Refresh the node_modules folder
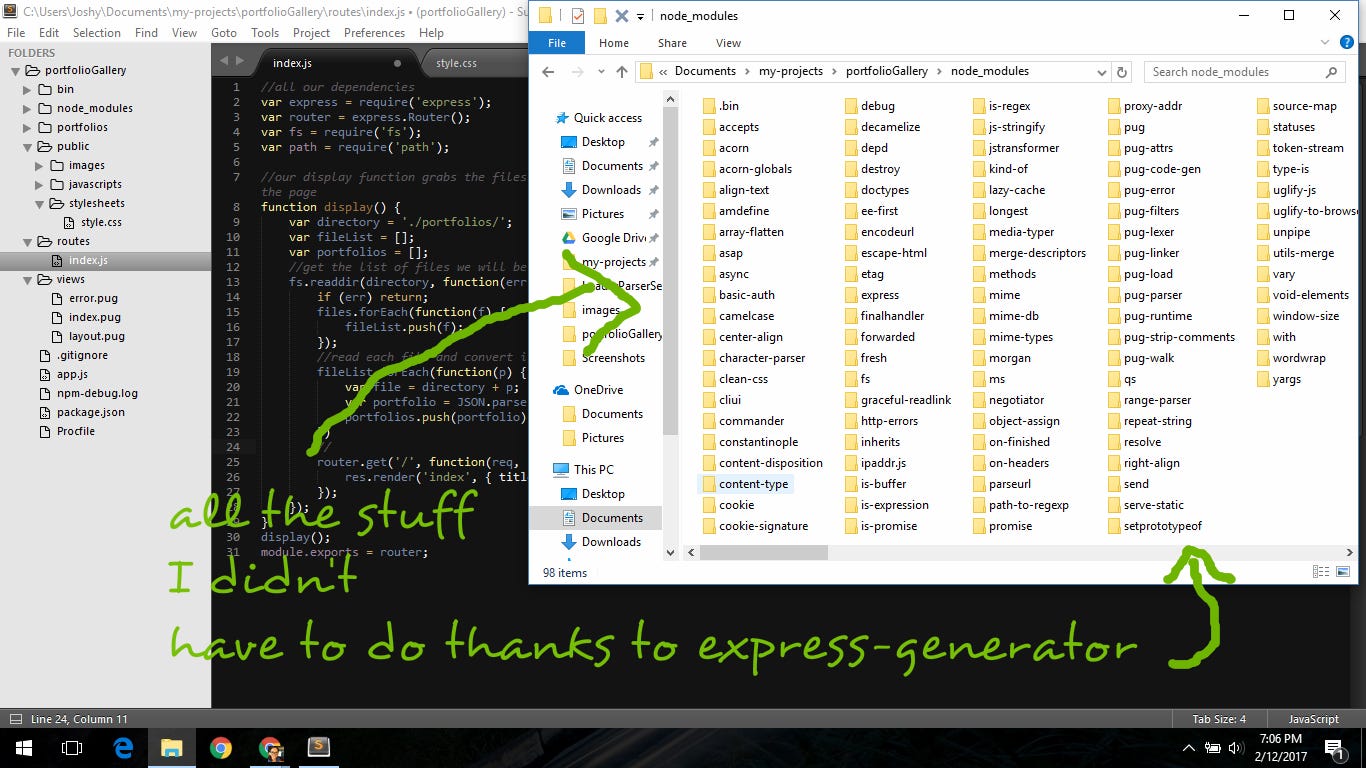This screenshot has width=1366, height=768. [1122, 71]
